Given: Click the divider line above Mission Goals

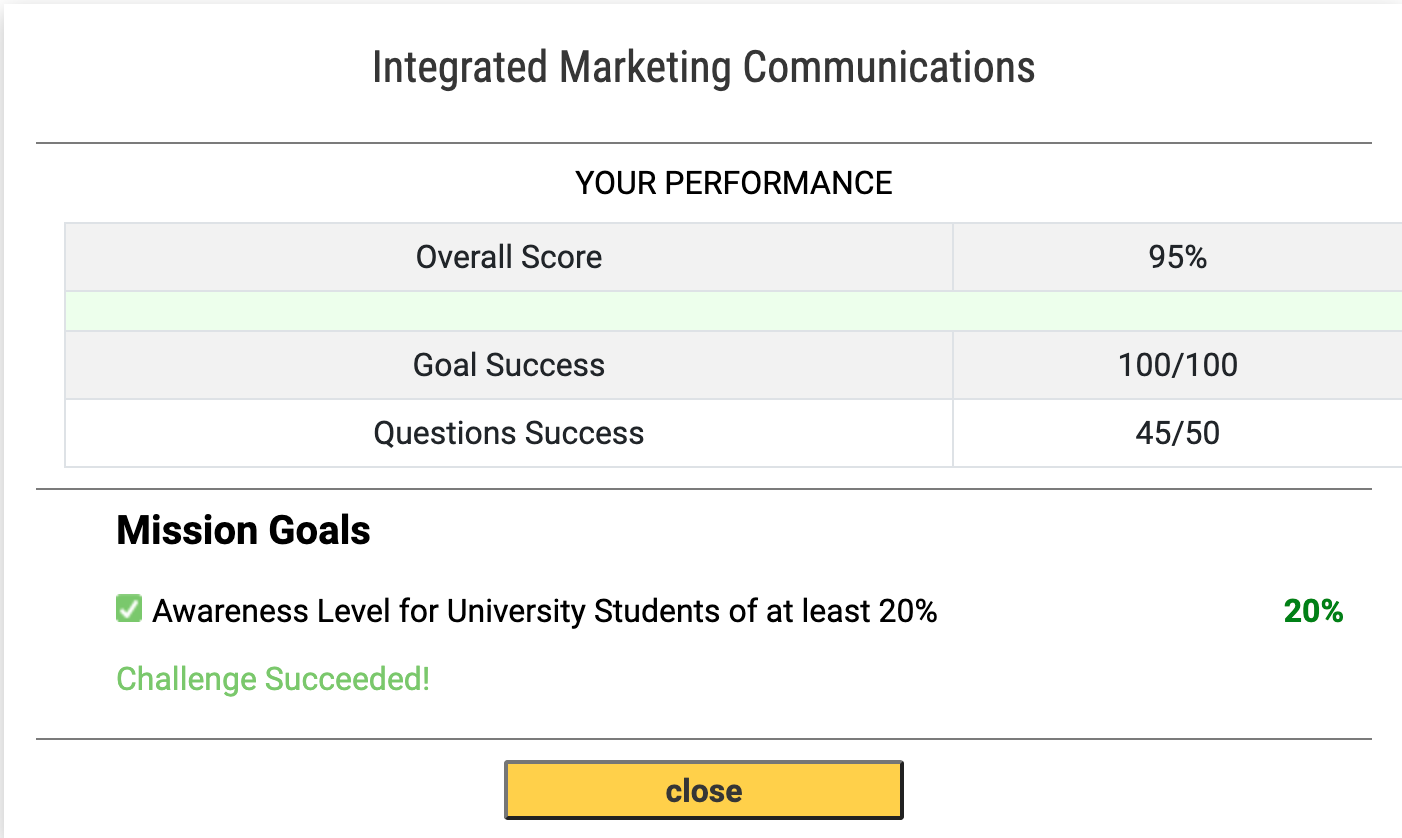Looking at the screenshot, I should pyautogui.click(x=704, y=489).
